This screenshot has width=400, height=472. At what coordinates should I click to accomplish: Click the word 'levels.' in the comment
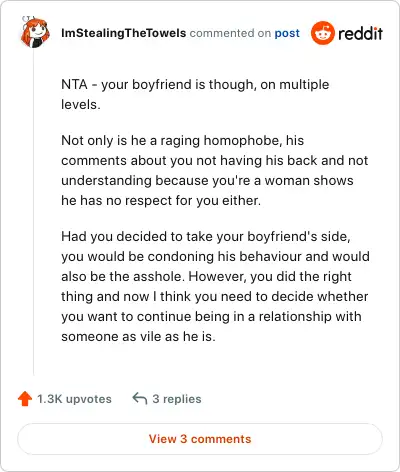[81, 104]
